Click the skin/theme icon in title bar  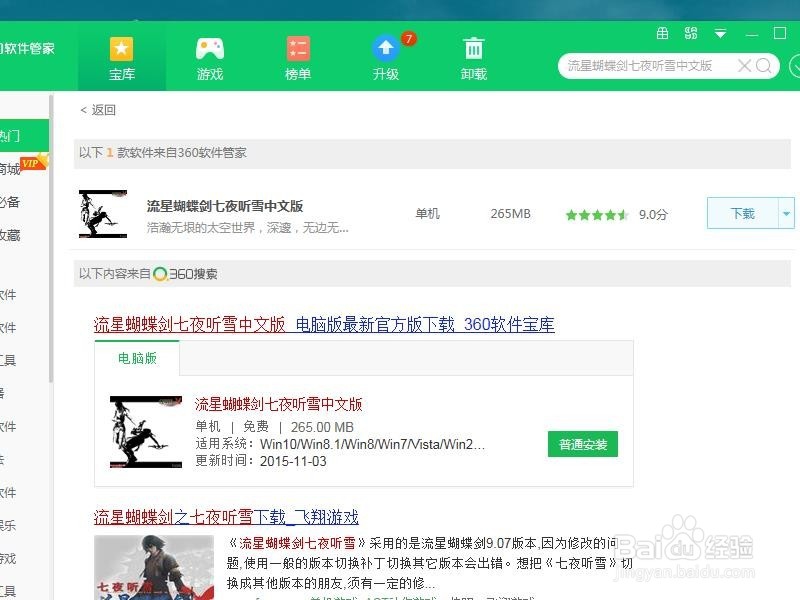(x=691, y=34)
